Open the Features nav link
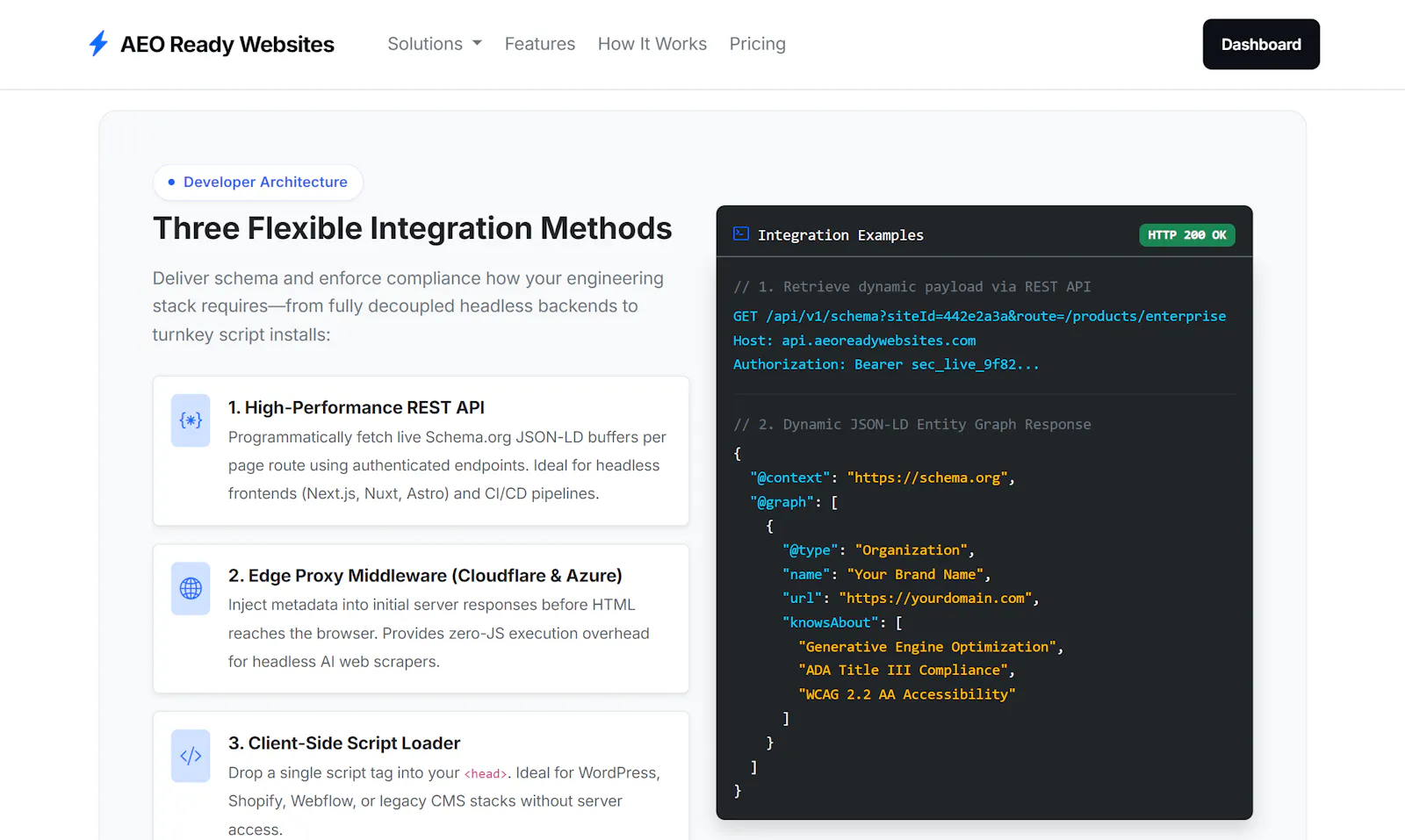The height and width of the screenshot is (840, 1405). click(540, 44)
